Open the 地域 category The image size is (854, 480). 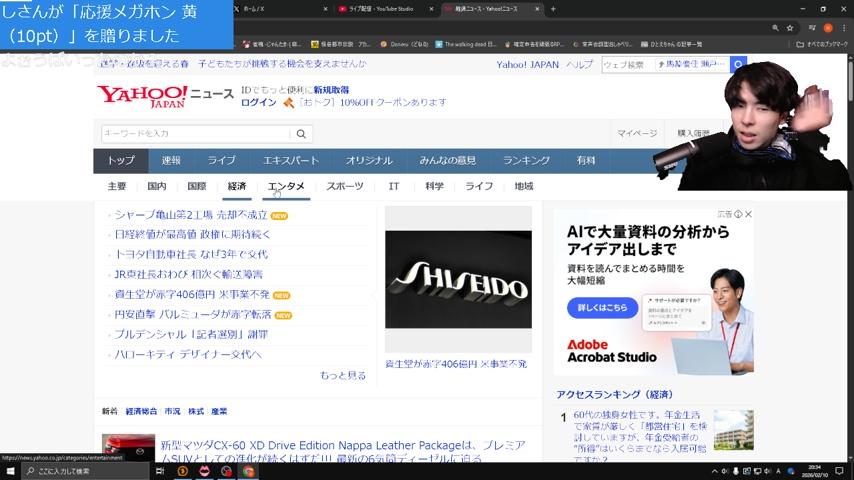point(524,186)
